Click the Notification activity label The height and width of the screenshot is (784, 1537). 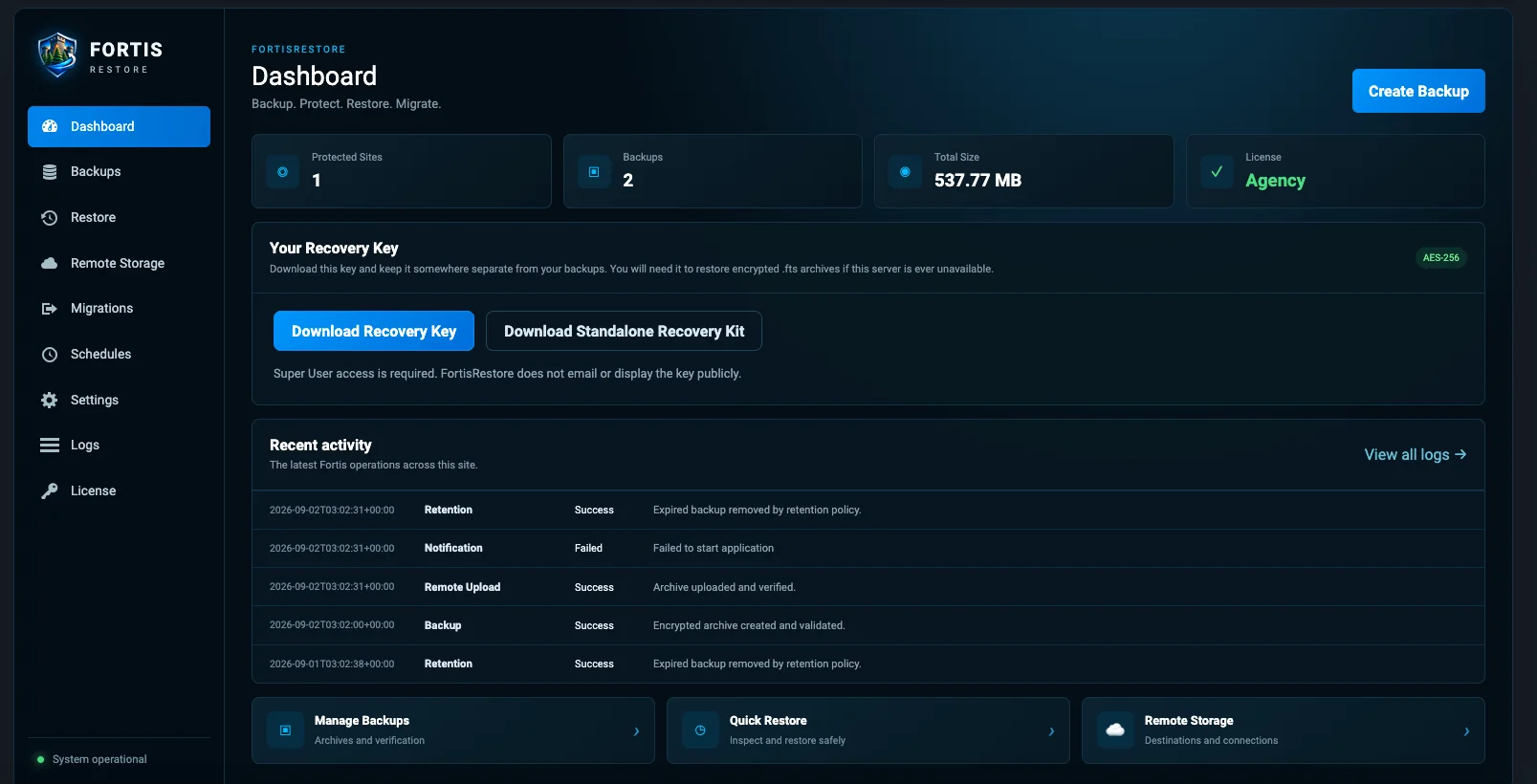click(453, 549)
